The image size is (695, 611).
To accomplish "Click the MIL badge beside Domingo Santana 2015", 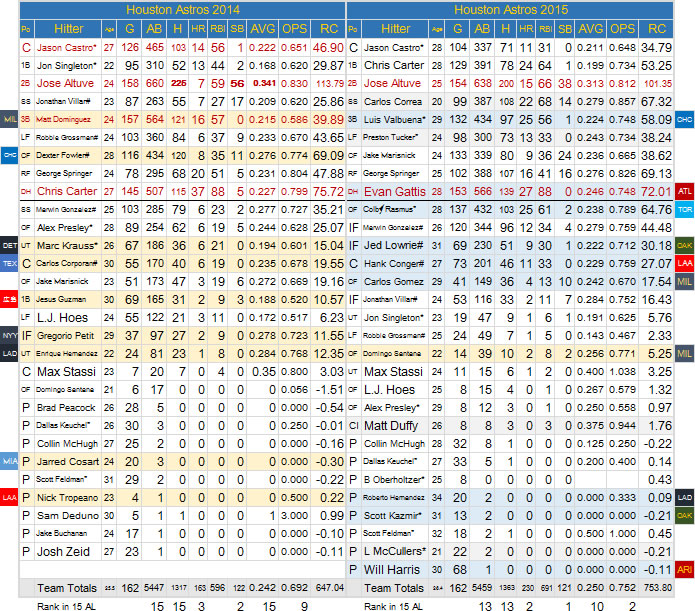I will [x=685, y=353].
